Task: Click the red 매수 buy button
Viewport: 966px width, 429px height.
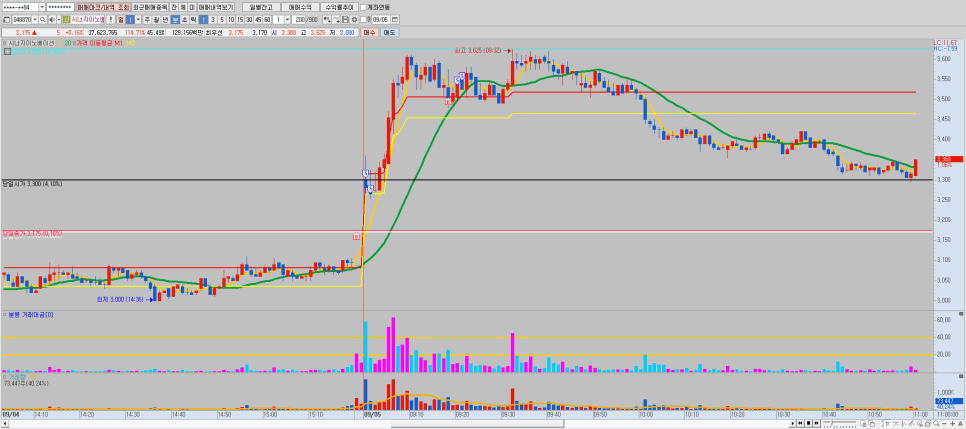Action: pos(369,33)
